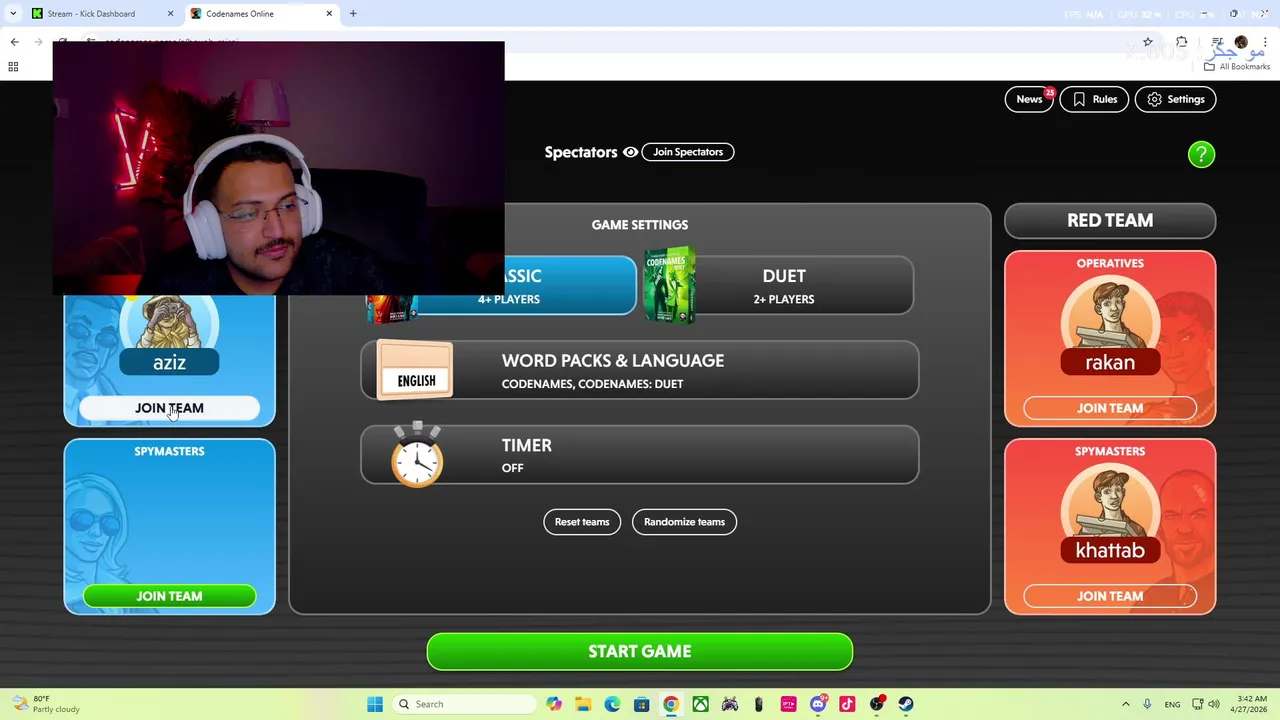Click the timer stopwatch icon
1280x720 pixels.
pos(417,455)
